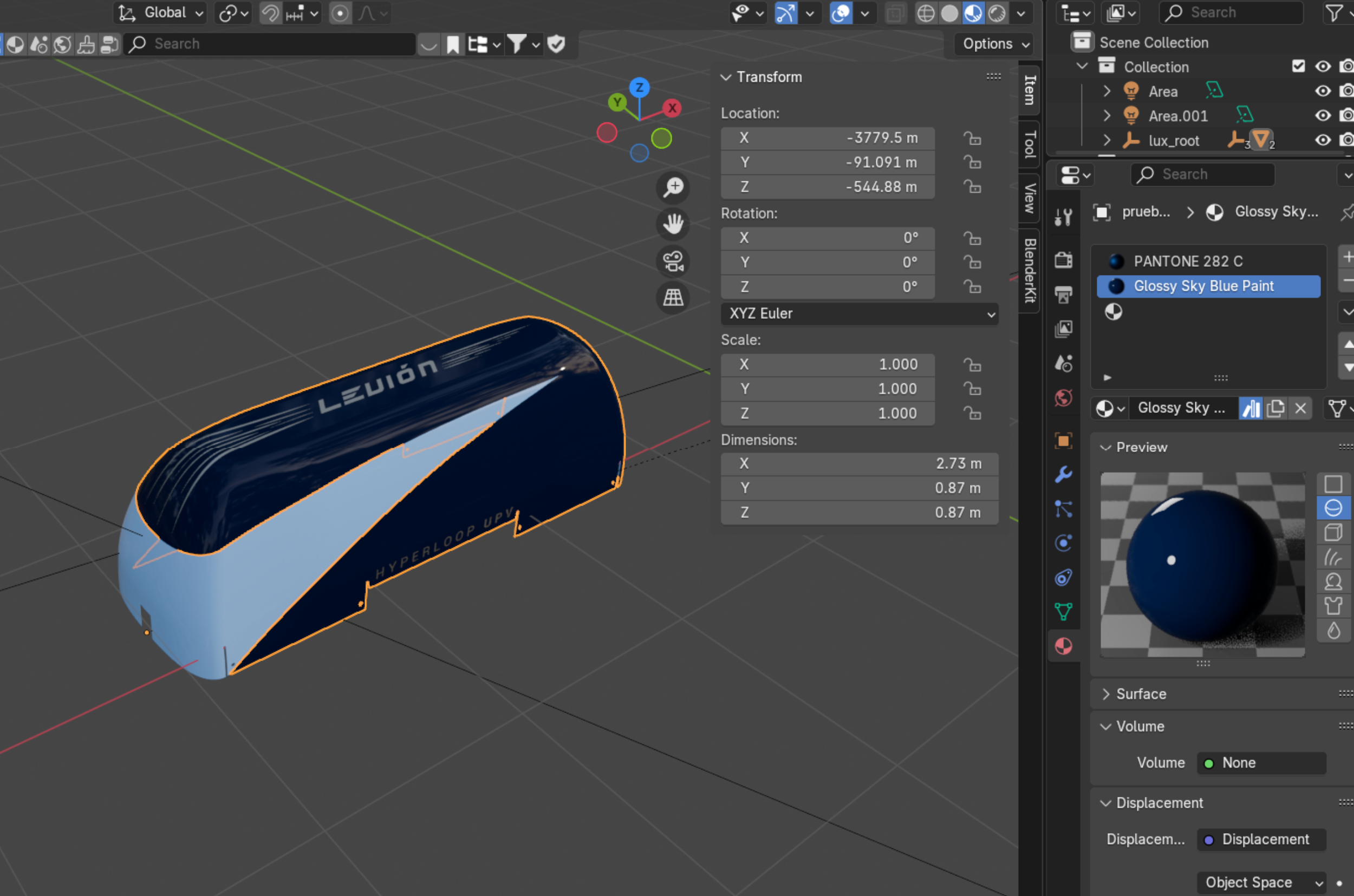Switch to rendered viewport shading

coord(997,12)
